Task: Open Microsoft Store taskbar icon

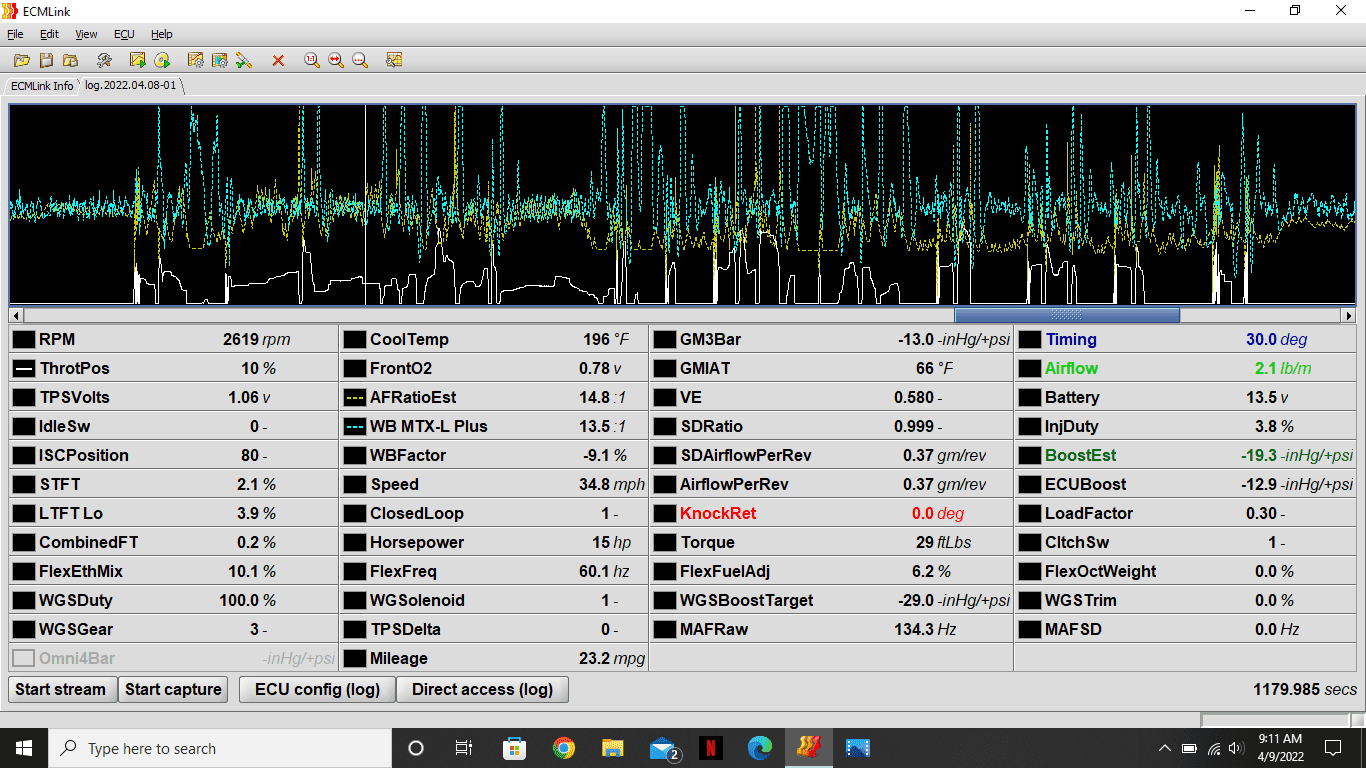Action: 515,748
